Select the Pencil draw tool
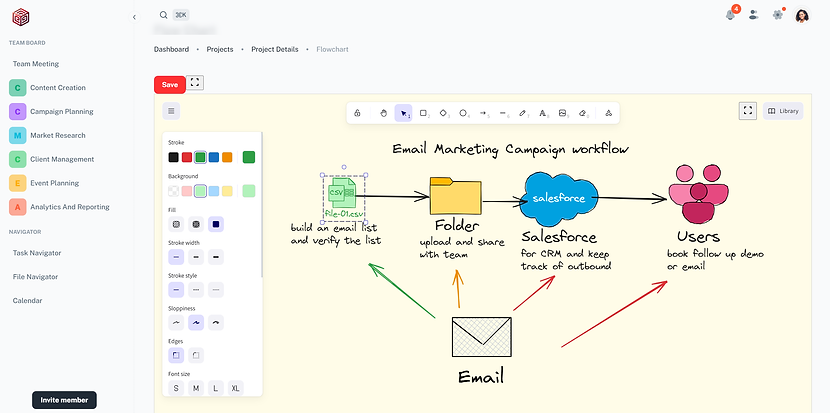Screen dimensions: 830x413 pyautogui.click(x=523, y=113)
